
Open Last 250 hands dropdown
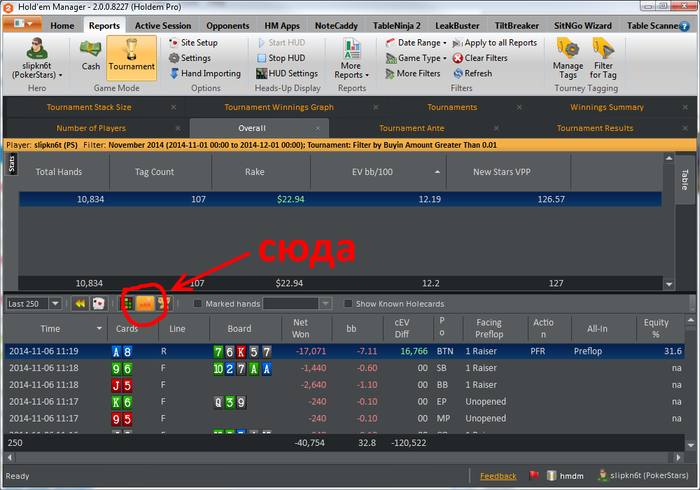pyautogui.click(x=55, y=304)
